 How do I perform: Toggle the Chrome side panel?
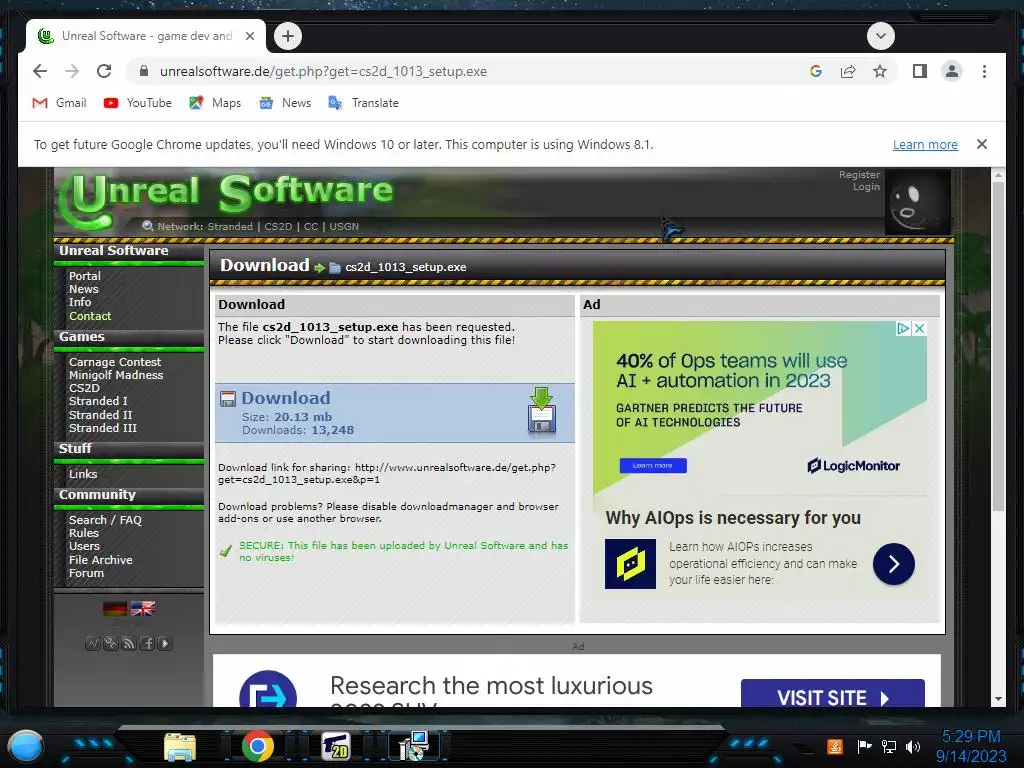click(x=920, y=71)
